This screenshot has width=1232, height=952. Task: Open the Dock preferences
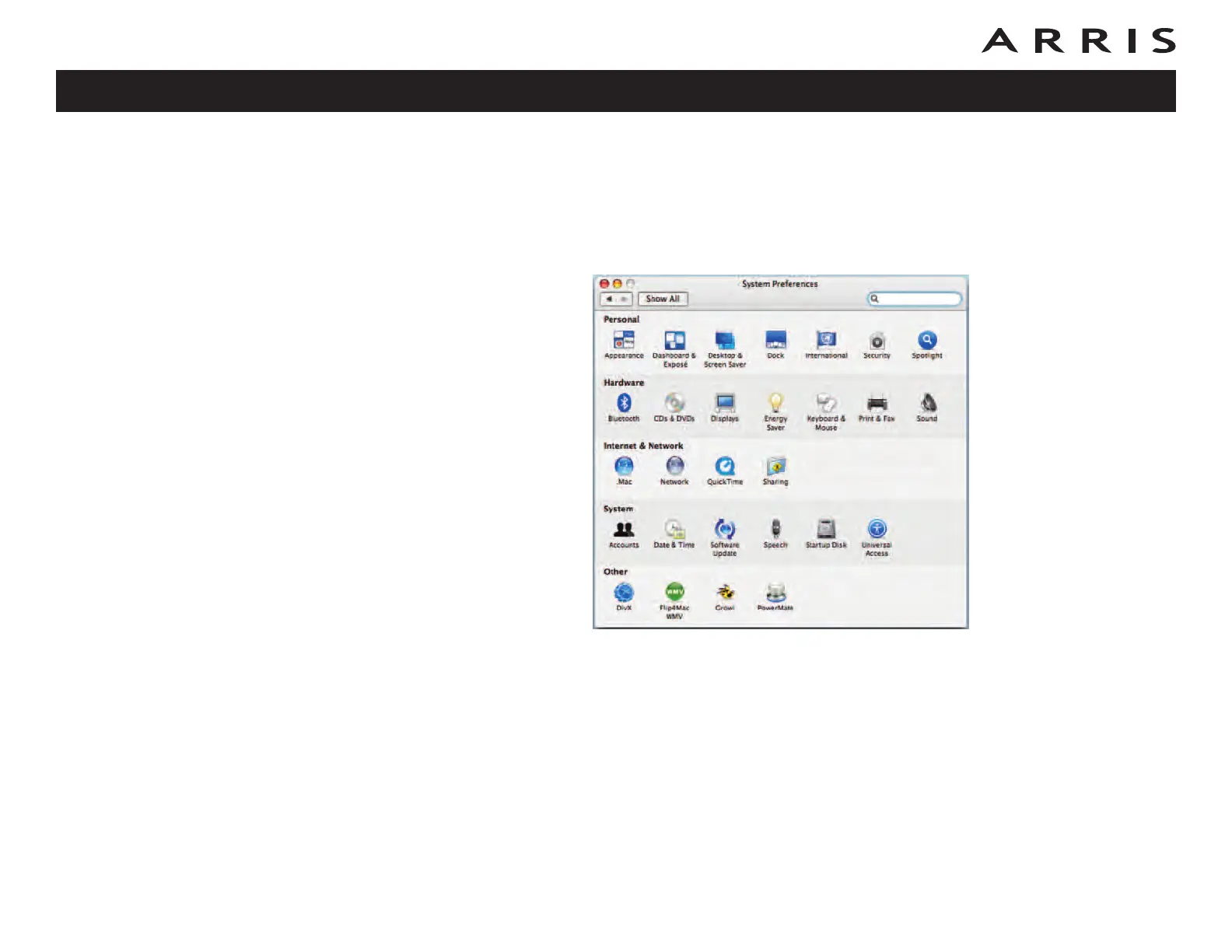coord(775,345)
